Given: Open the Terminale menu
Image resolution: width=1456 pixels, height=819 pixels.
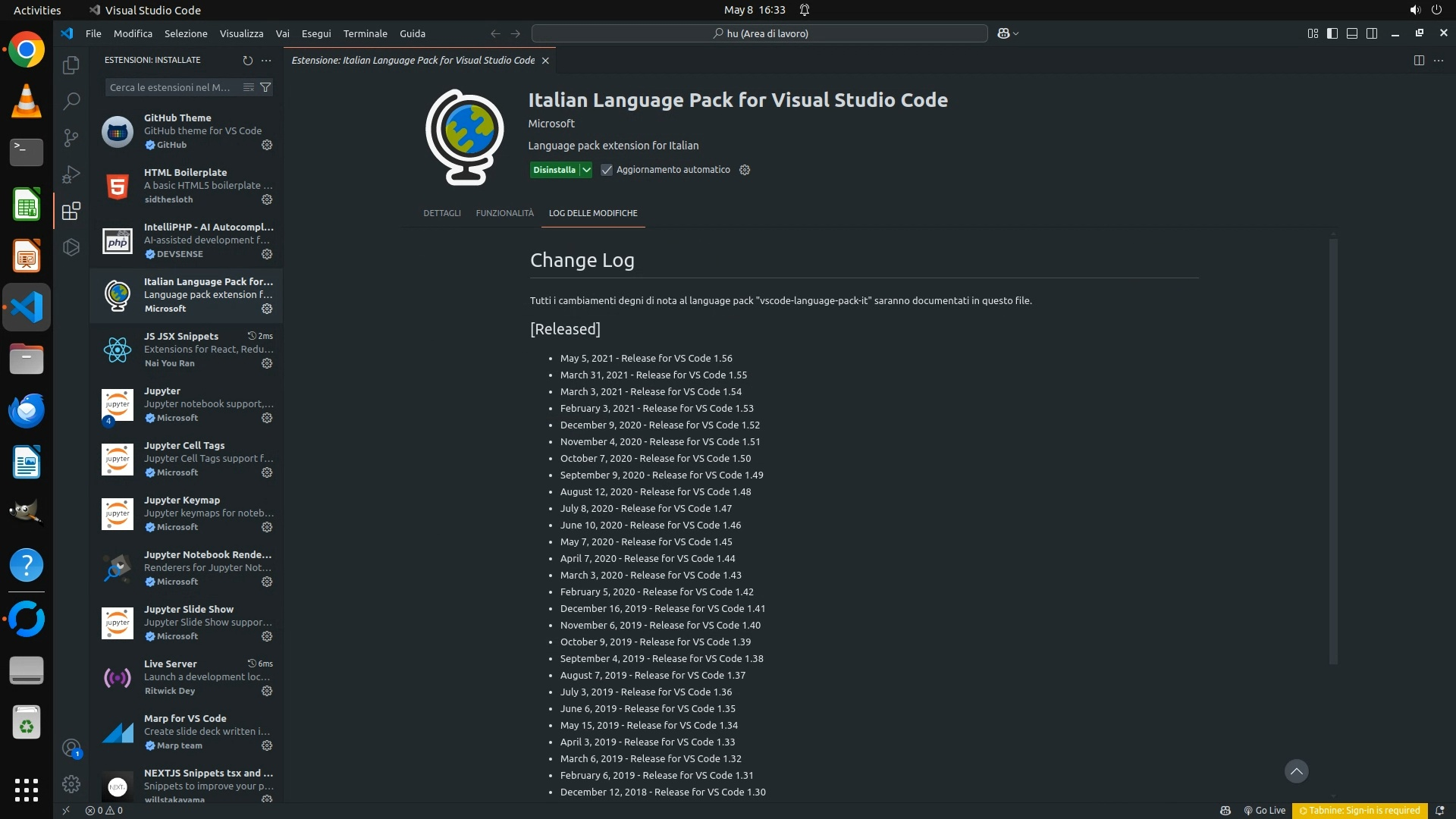Looking at the screenshot, I should click(365, 33).
